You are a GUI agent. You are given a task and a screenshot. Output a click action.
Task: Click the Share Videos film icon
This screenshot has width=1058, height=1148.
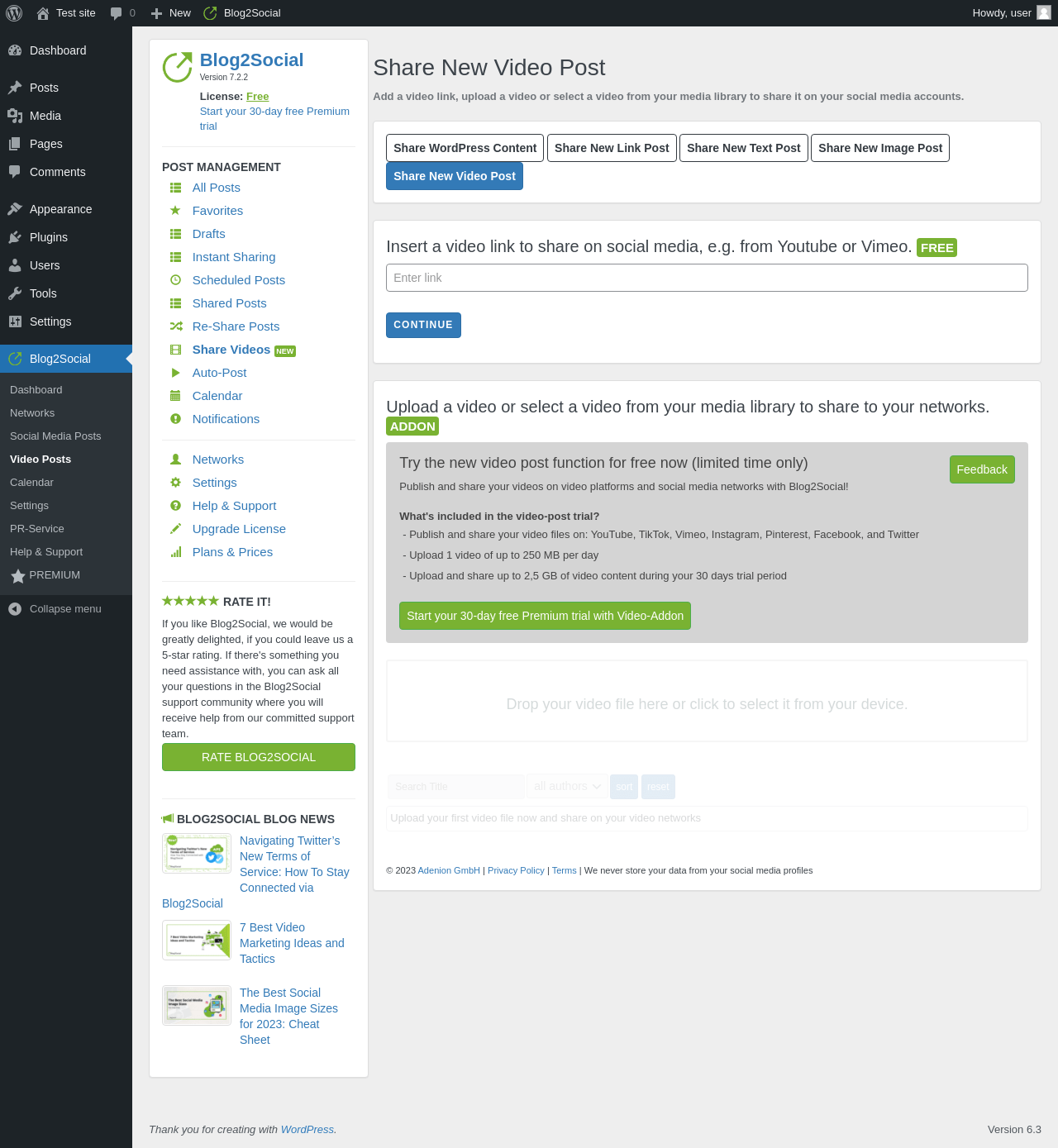175,350
